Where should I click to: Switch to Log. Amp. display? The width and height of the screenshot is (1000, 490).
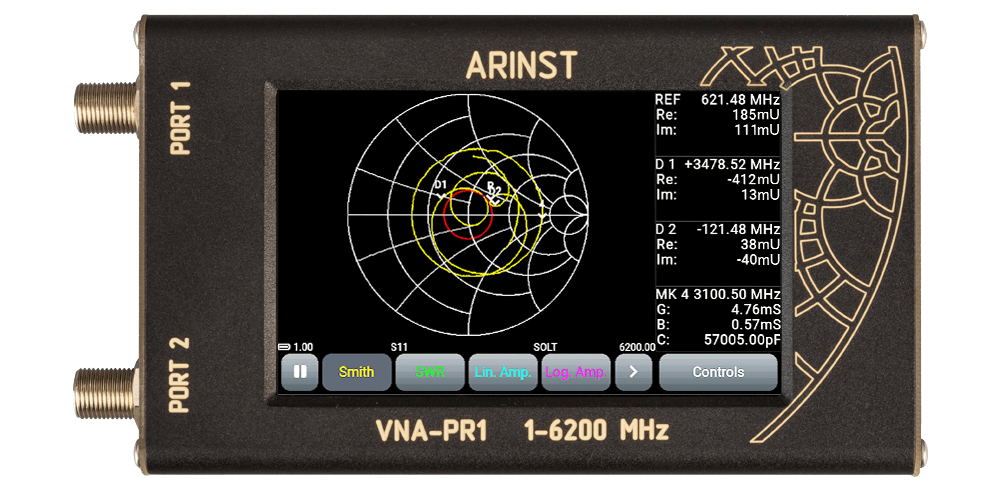point(576,372)
